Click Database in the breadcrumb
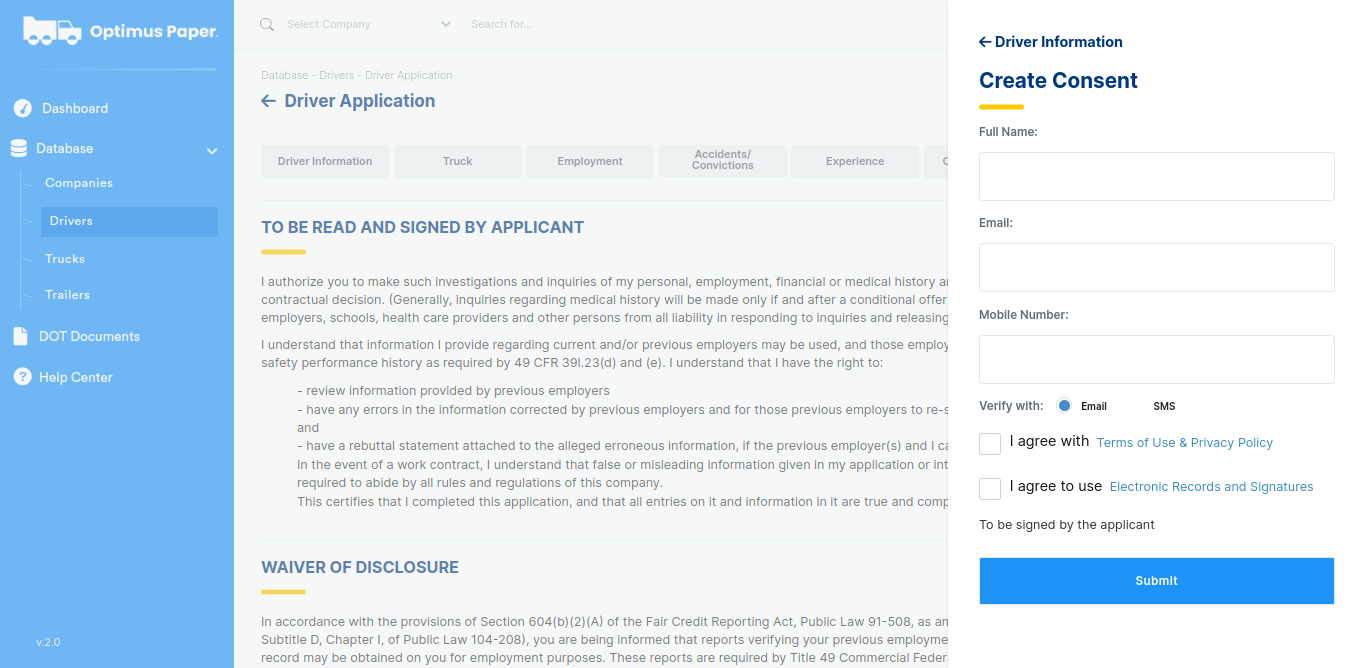The width and height of the screenshot is (1351, 668). coord(285,75)
